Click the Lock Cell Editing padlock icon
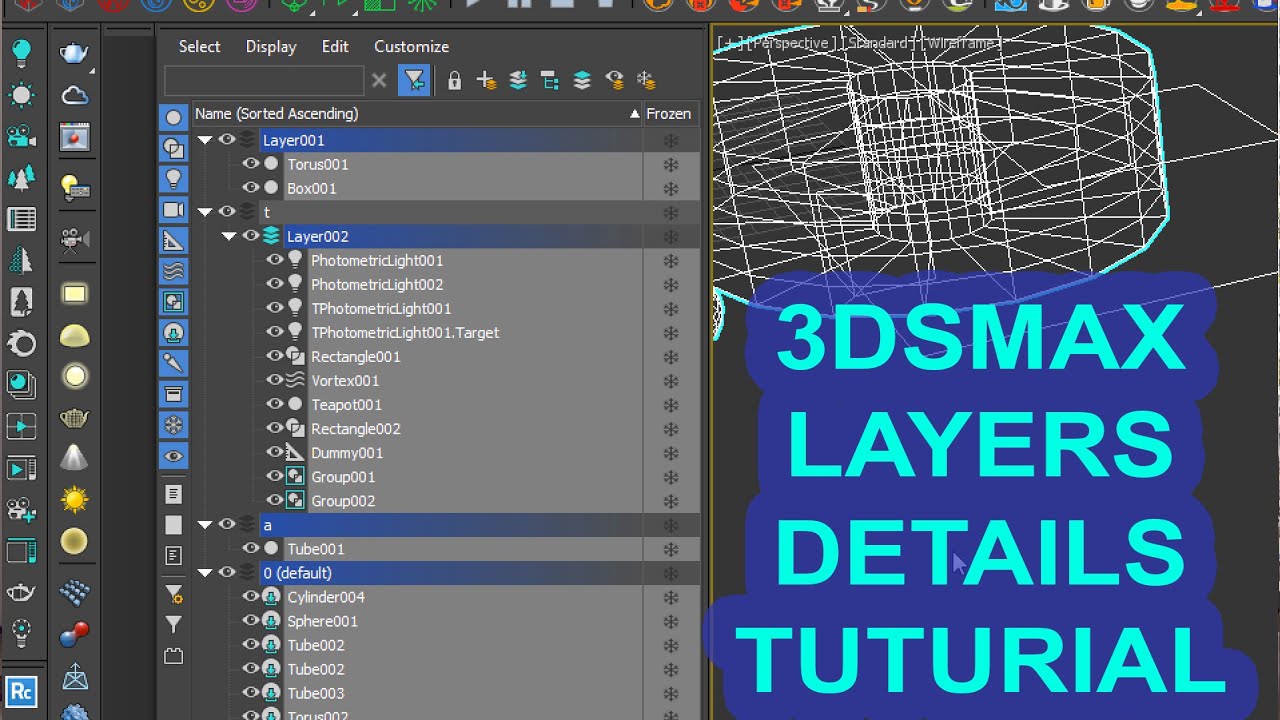 point(454,80)
